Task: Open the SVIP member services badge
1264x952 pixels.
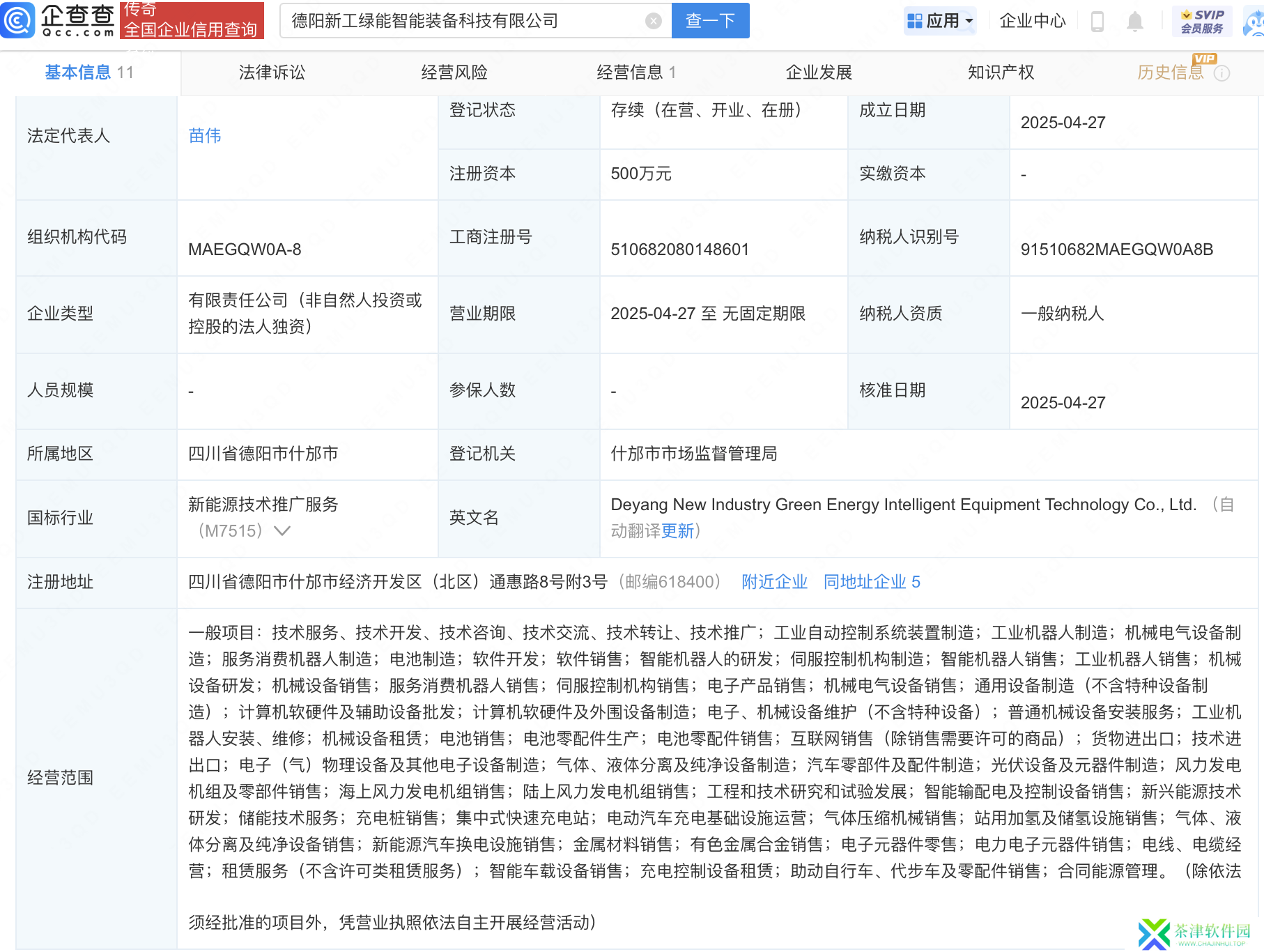Action: [x=1202, y=21]
